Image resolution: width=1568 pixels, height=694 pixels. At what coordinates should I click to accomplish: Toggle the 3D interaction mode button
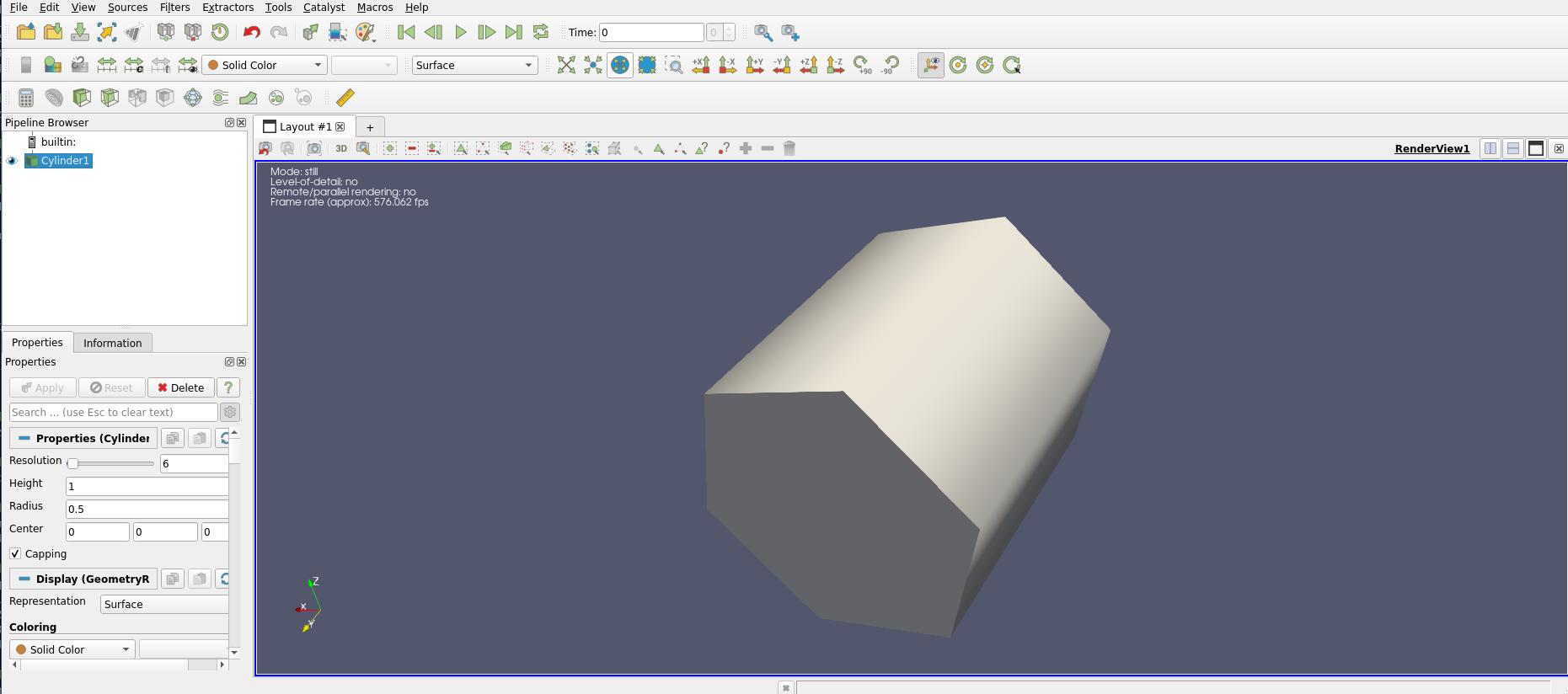point(341,148)
